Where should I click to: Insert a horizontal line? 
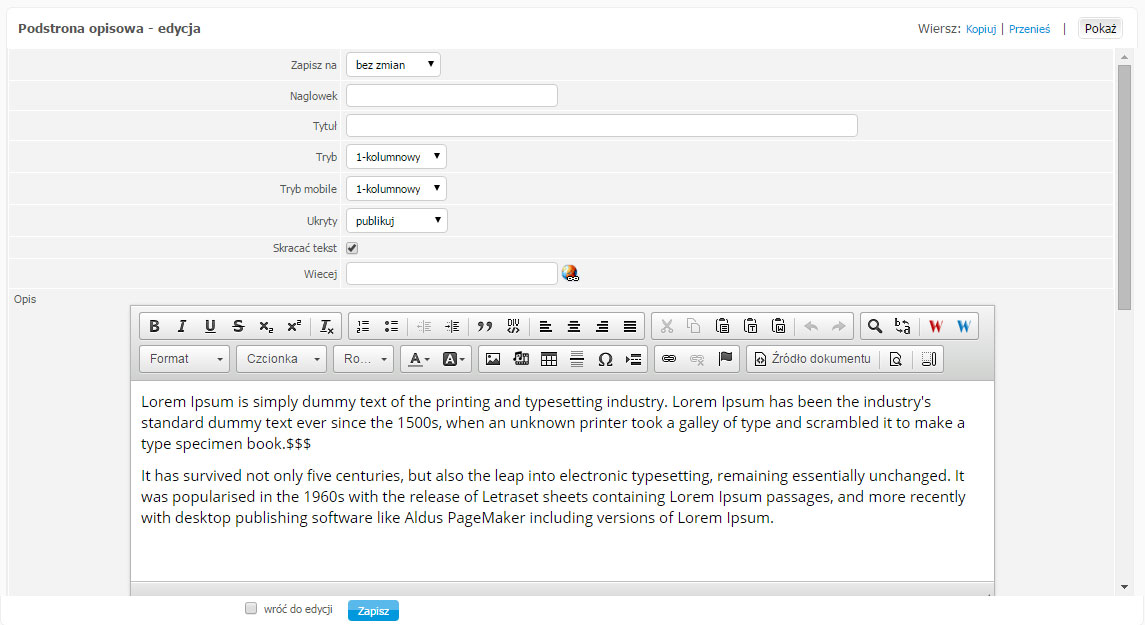(577, 359)
